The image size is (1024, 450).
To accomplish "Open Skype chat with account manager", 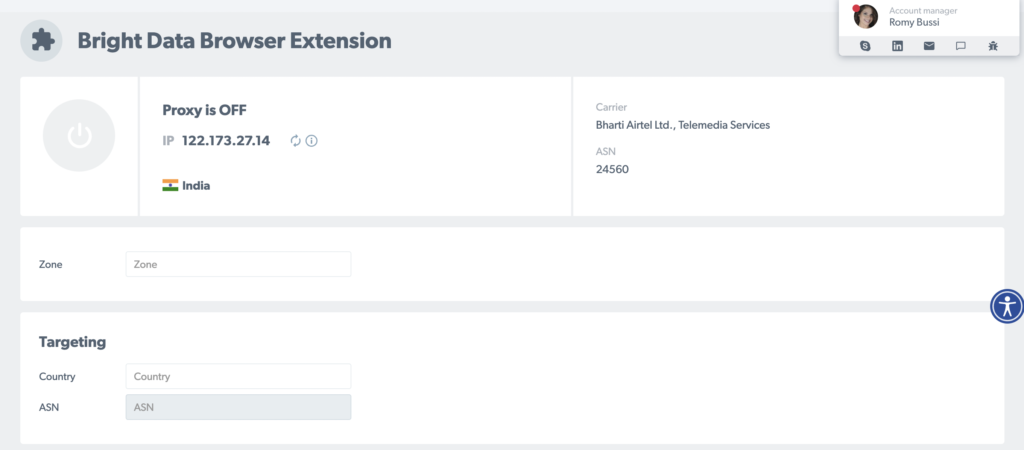I will pos(865,46).
